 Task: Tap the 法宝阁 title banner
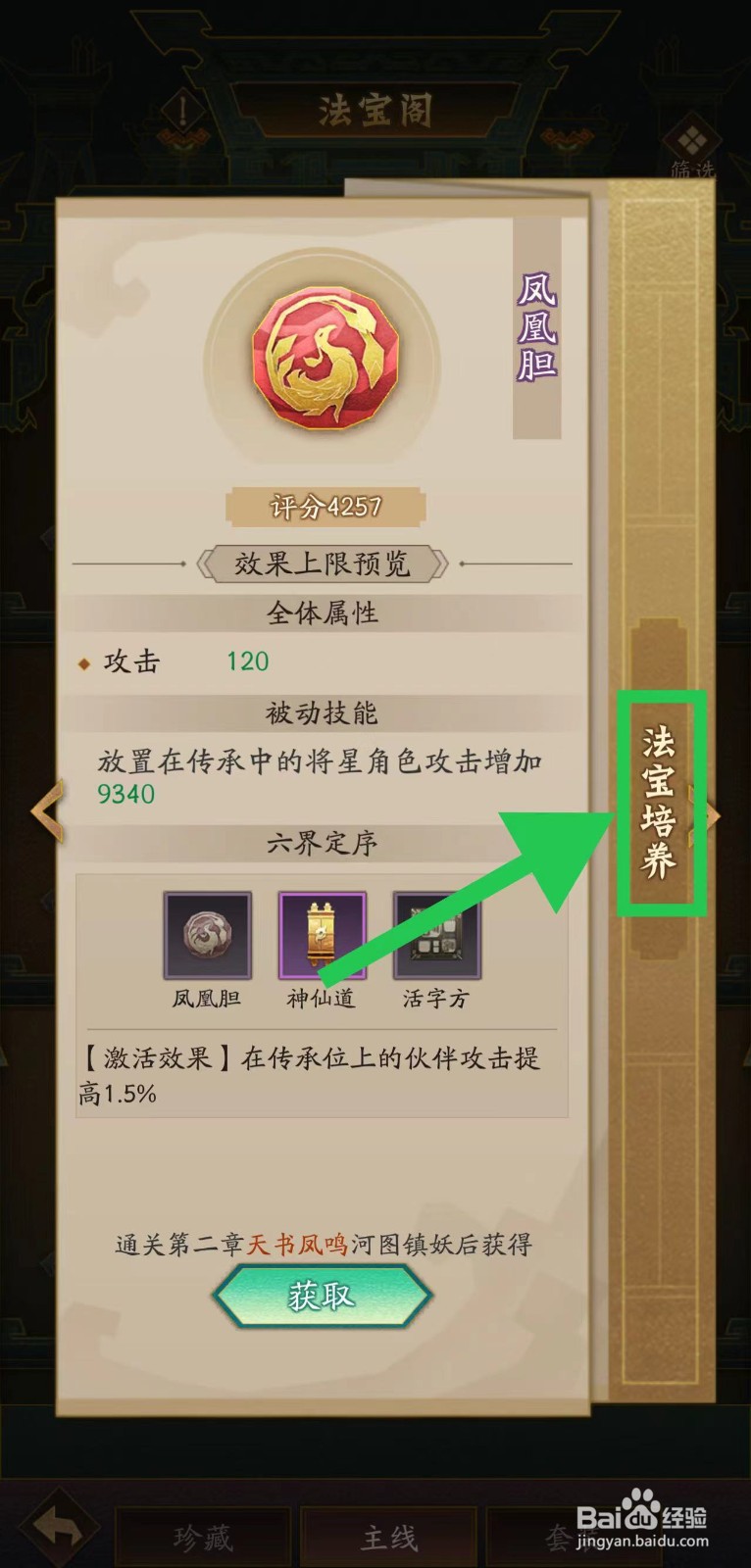click(375, 110)
